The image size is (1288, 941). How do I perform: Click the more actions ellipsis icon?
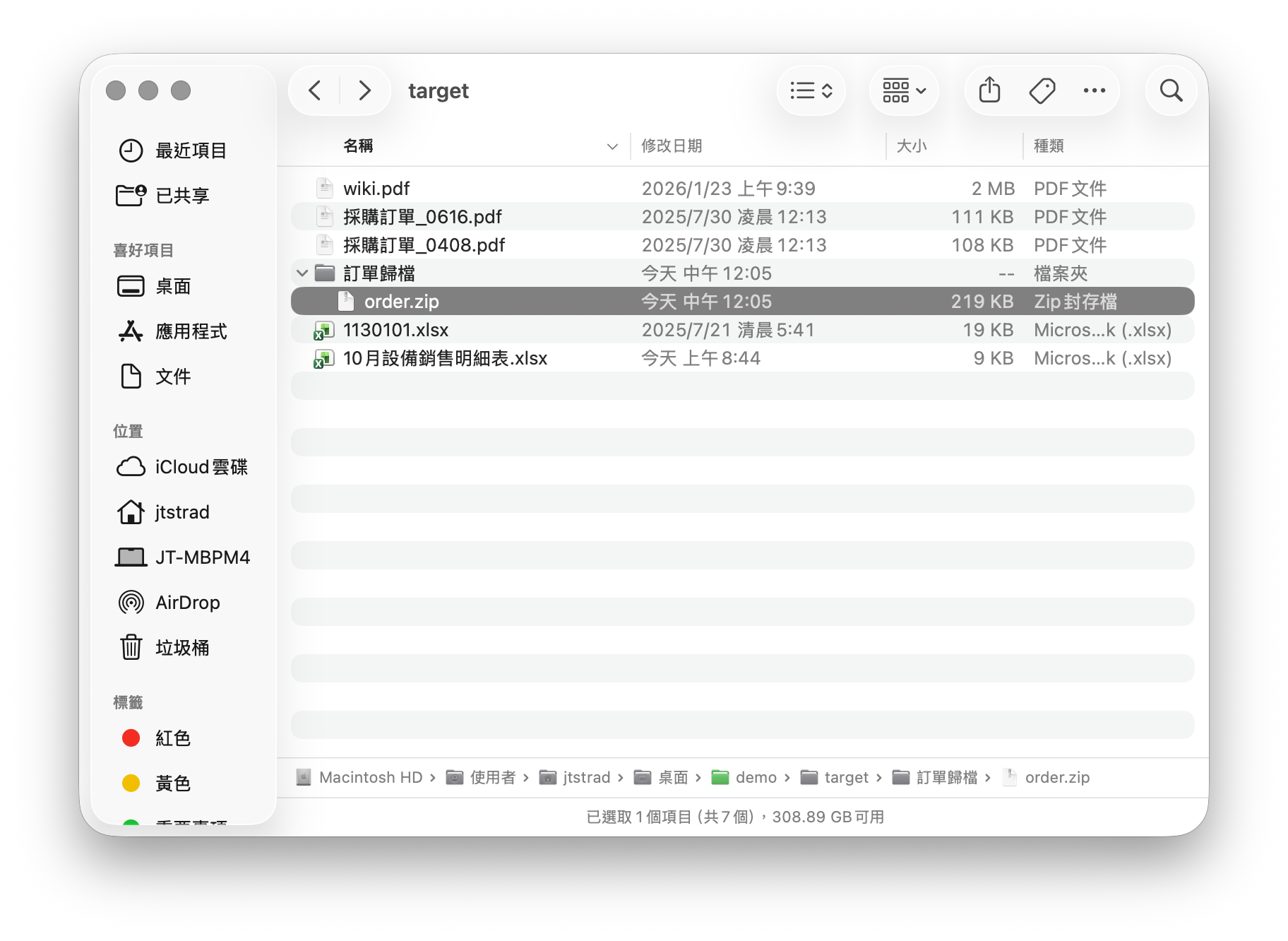click(x=1094, y=90)
